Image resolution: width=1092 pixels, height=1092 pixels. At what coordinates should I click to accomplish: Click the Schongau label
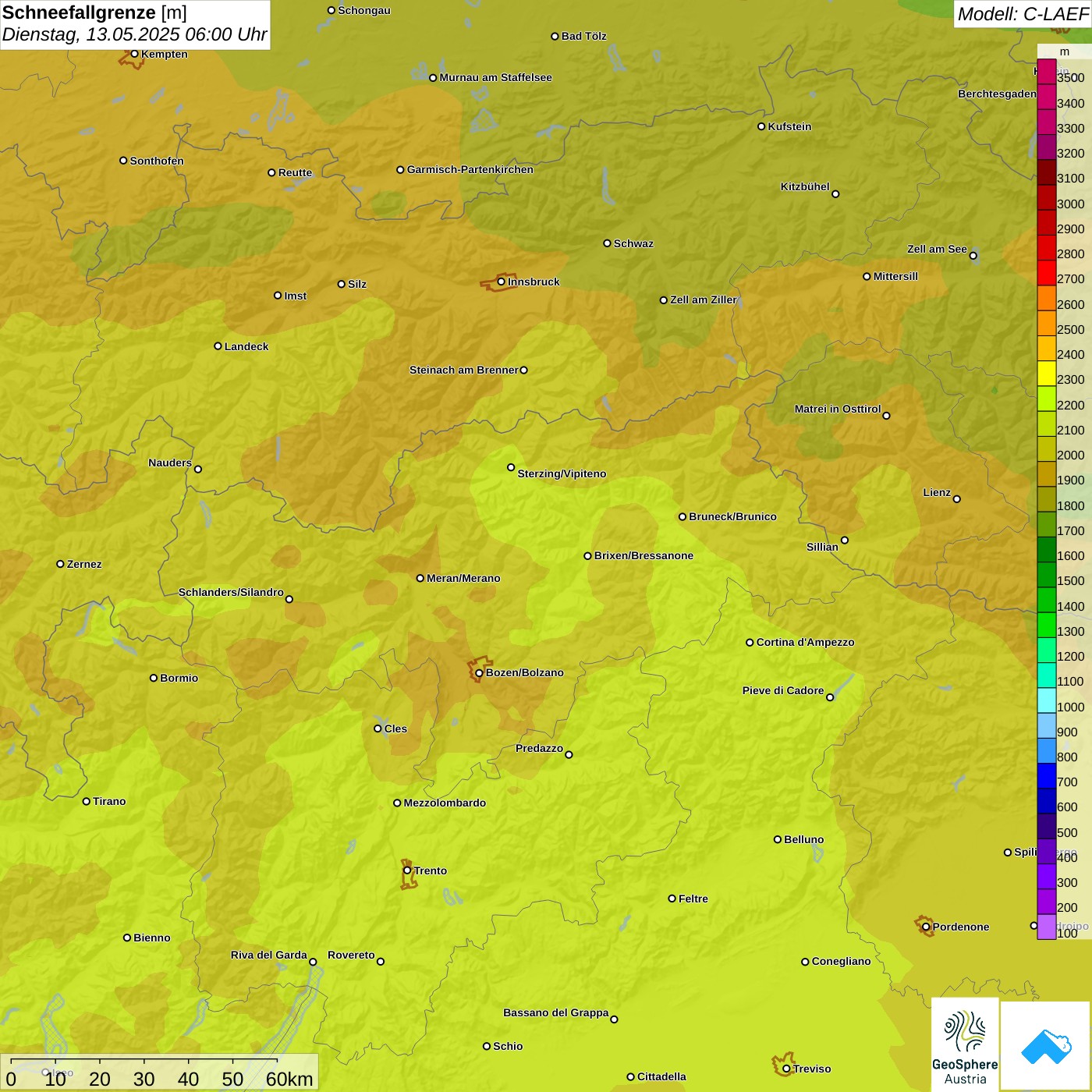(364, 10)
